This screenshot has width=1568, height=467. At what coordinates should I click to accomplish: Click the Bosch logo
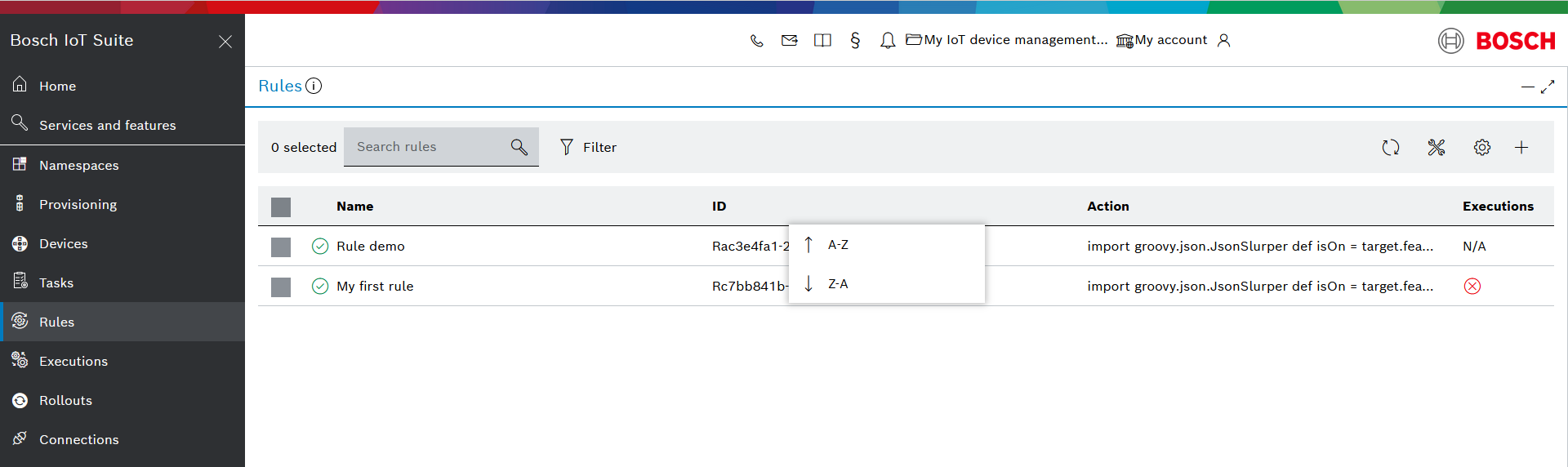click(1497, 41)
